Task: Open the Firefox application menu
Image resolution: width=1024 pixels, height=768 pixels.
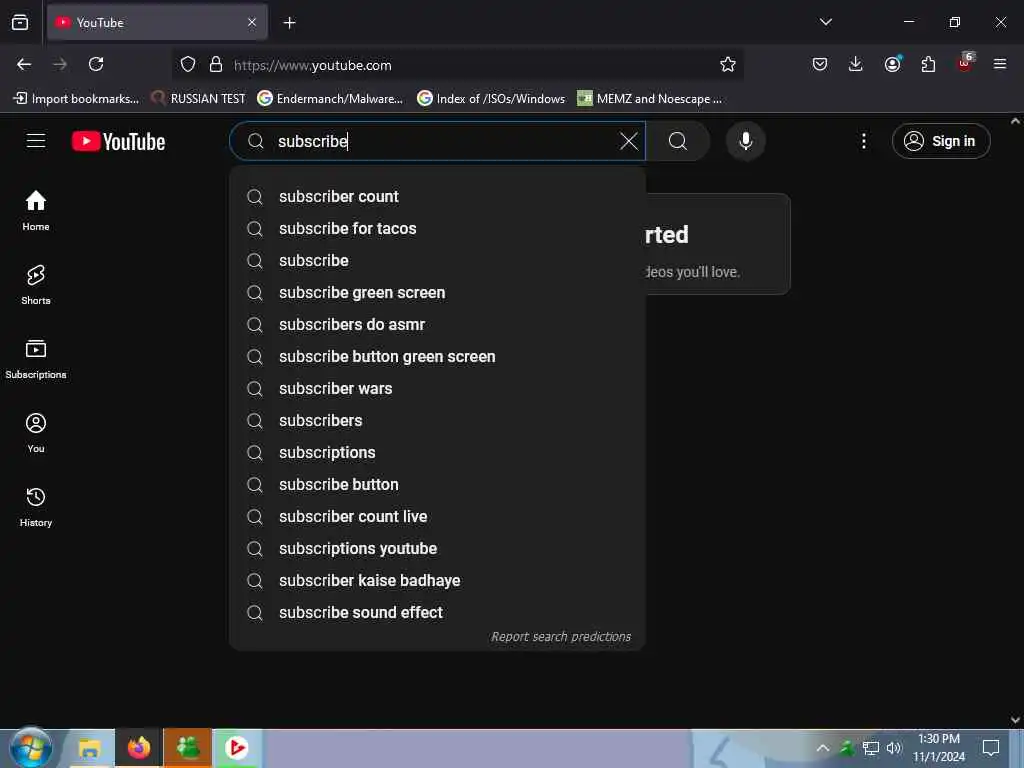Action: point(999,64)
